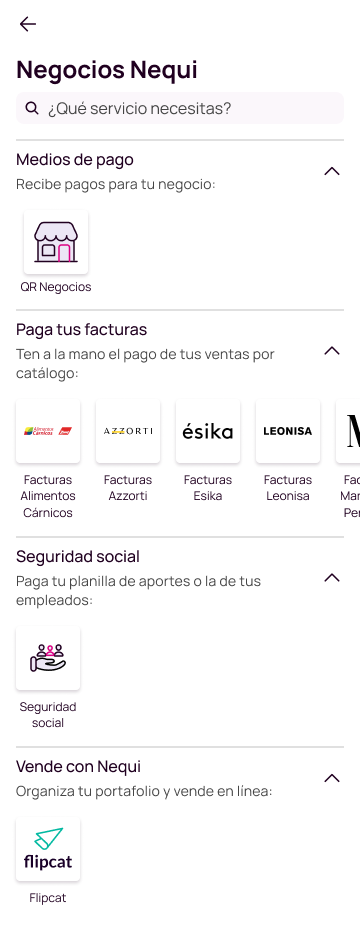The width and height of the screenshot is (360, 926).
Task: Launch the Flipcat logo tile
Action: coord(48,849)
